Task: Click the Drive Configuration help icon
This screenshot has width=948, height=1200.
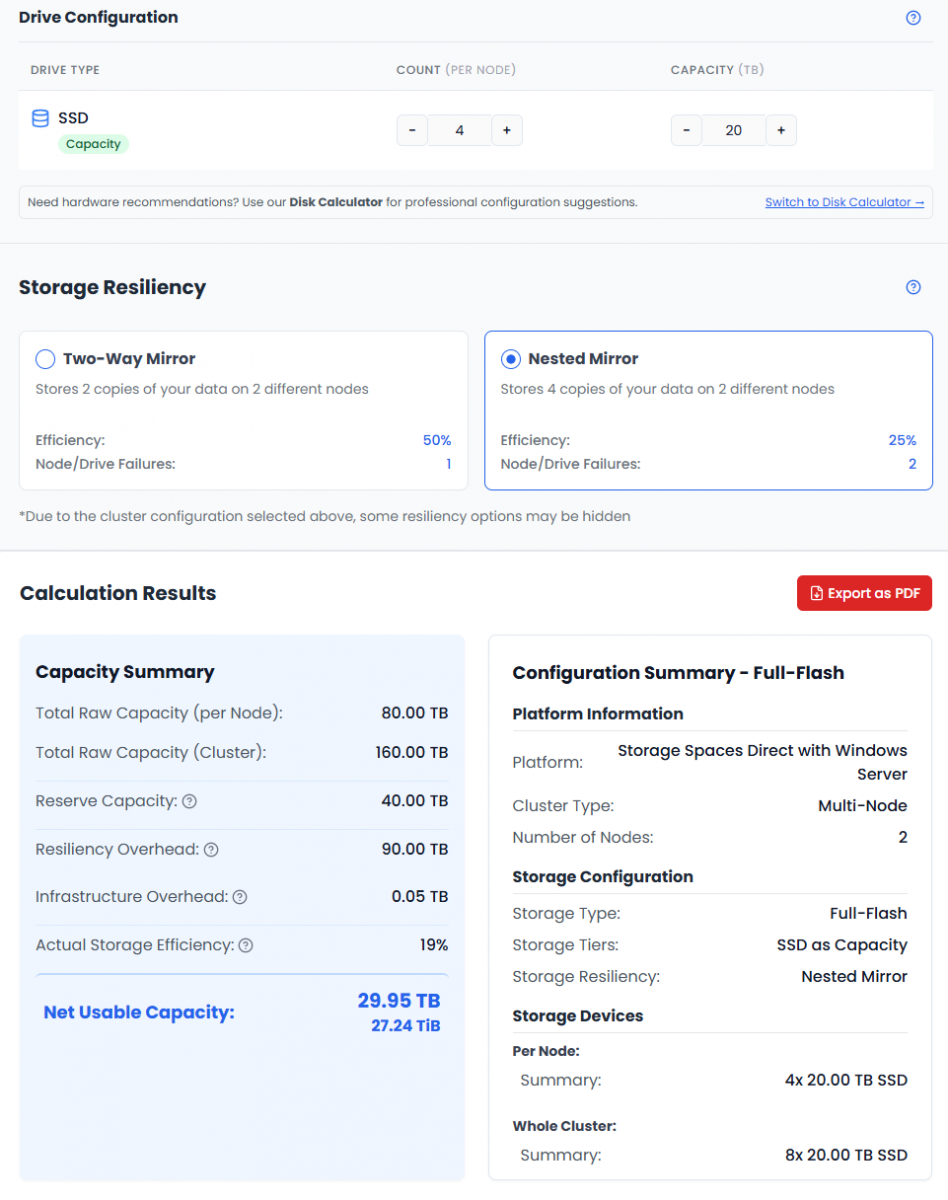Action: point(912,18)
